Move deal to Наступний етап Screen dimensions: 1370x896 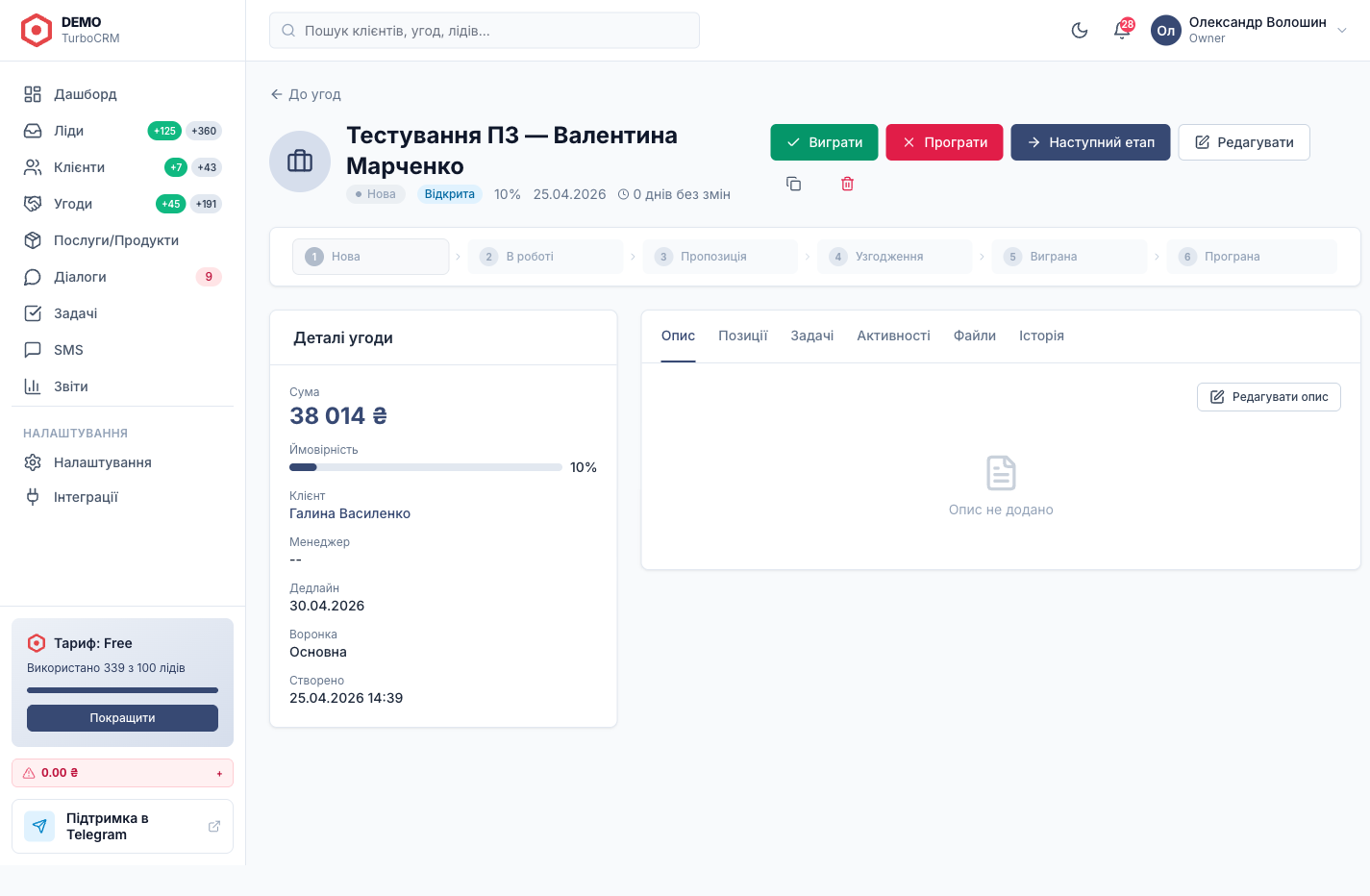pos(1090,142)
